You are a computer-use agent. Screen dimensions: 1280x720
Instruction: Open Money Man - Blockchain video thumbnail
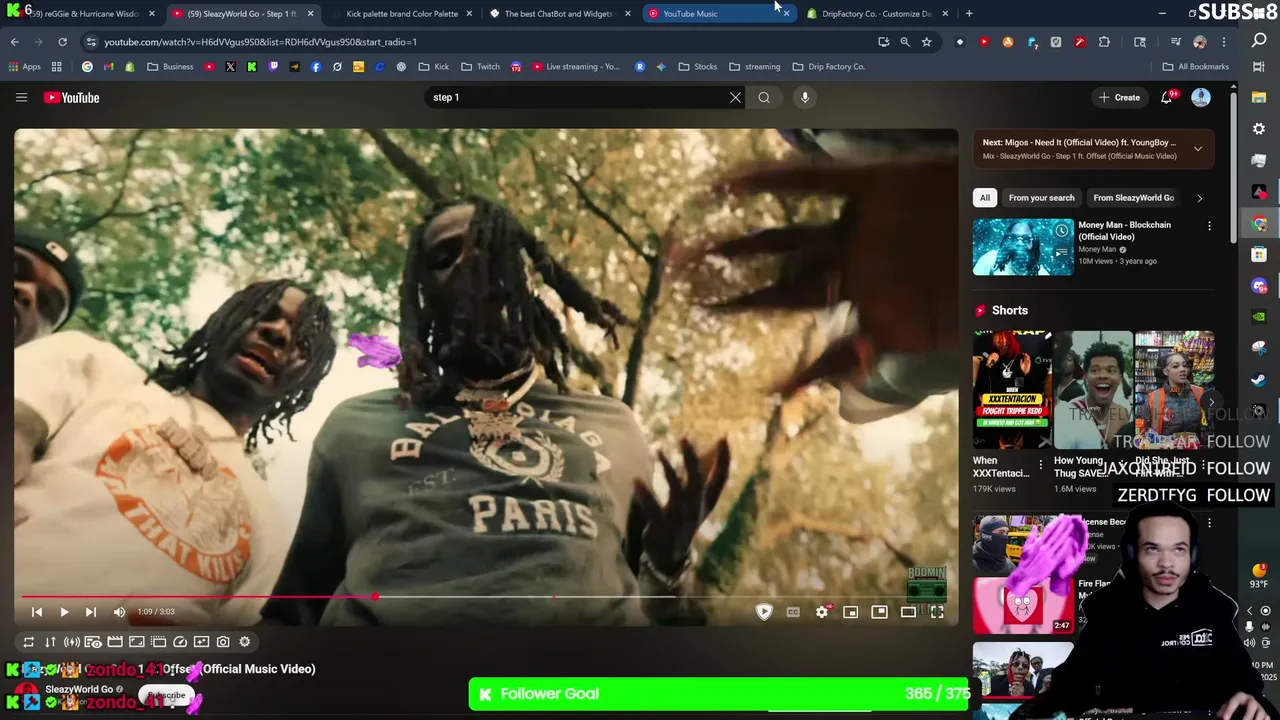pyautogui.click(x=1023, y=247)
